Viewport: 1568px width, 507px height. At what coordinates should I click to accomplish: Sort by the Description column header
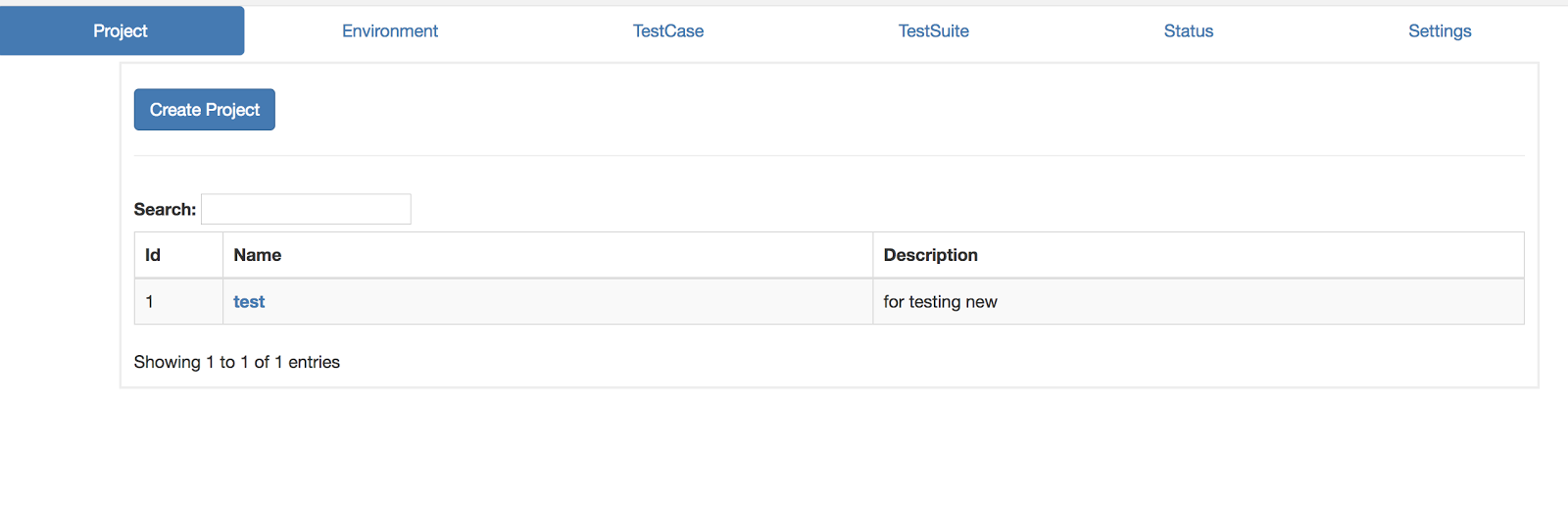pyautogui.click(x=930, y=255)
